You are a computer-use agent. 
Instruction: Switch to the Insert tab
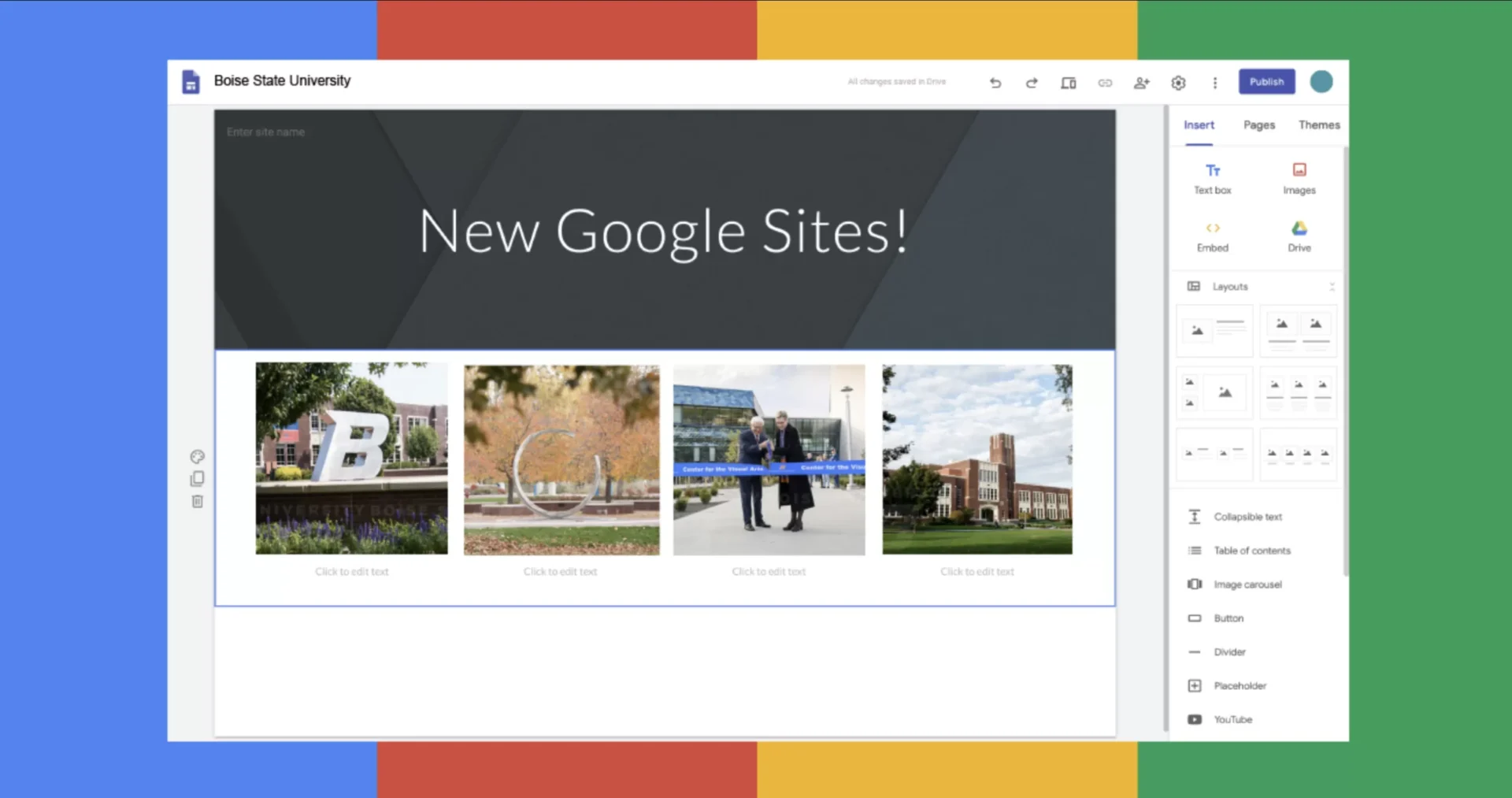click(x=1199, y=125)
